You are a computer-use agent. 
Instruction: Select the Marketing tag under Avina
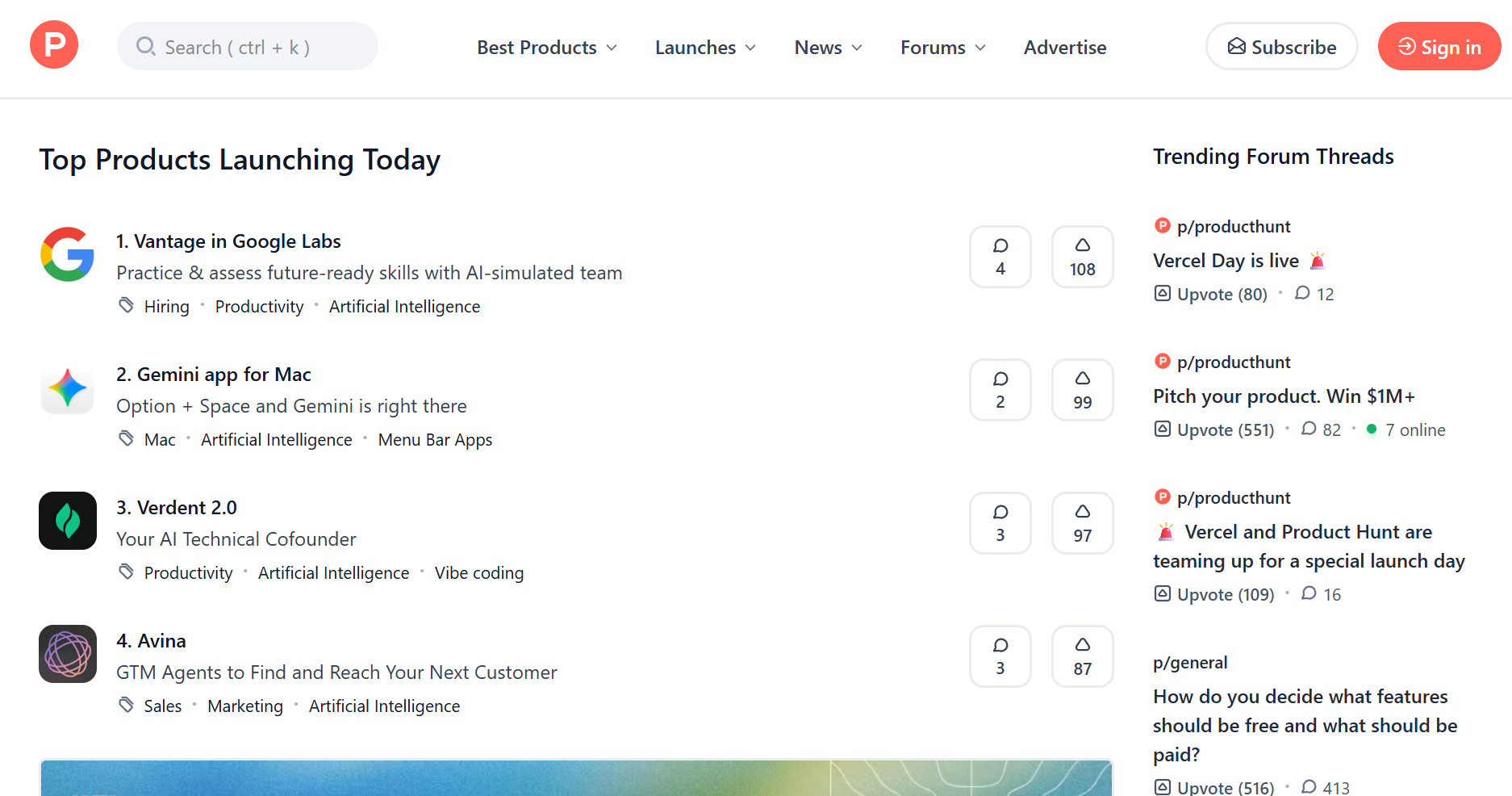point(245,706)
